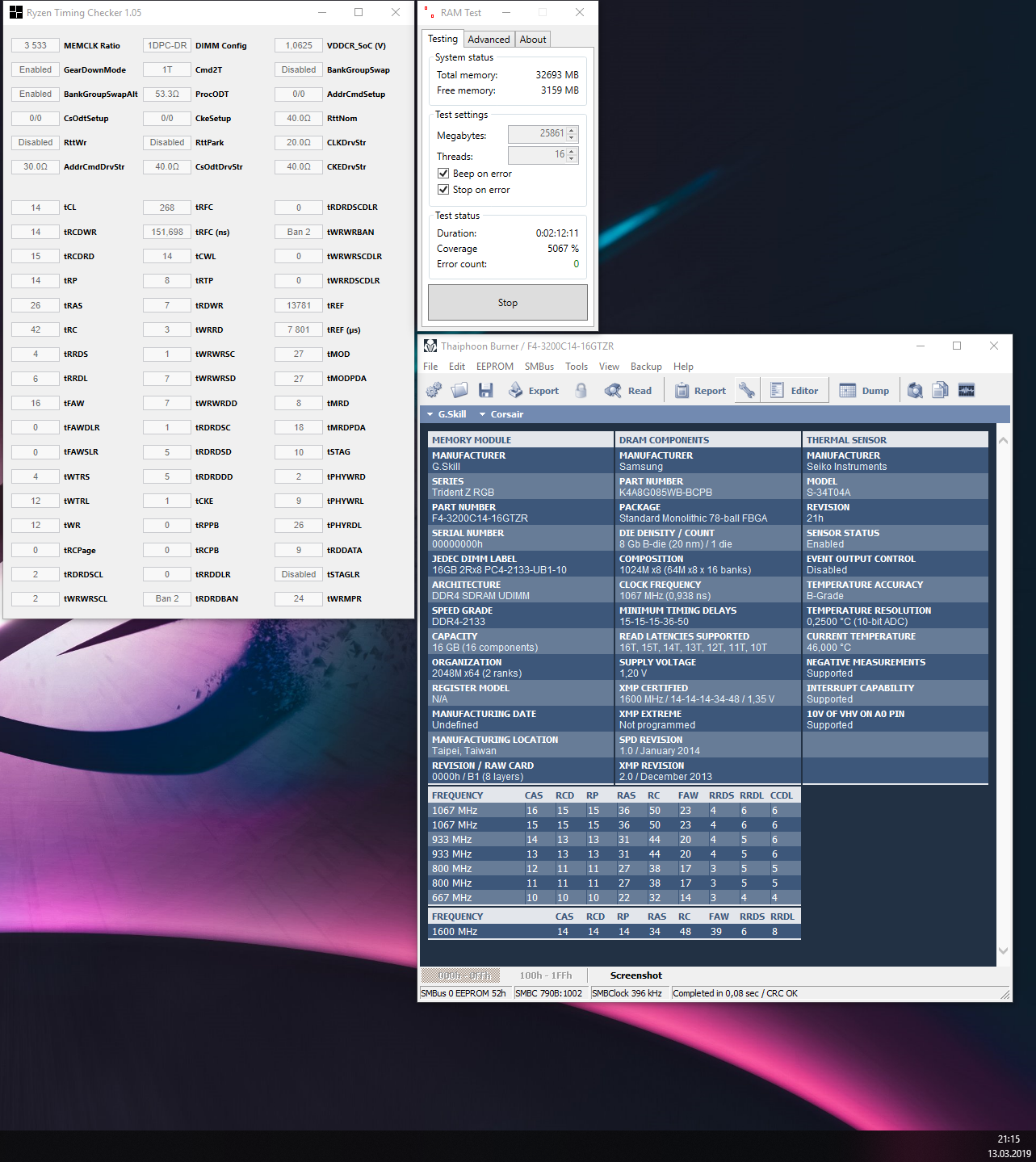Click the floppy disk save icon
Screen dimensions: 1036x1162
pyautogui.click(x=485, y=391)
